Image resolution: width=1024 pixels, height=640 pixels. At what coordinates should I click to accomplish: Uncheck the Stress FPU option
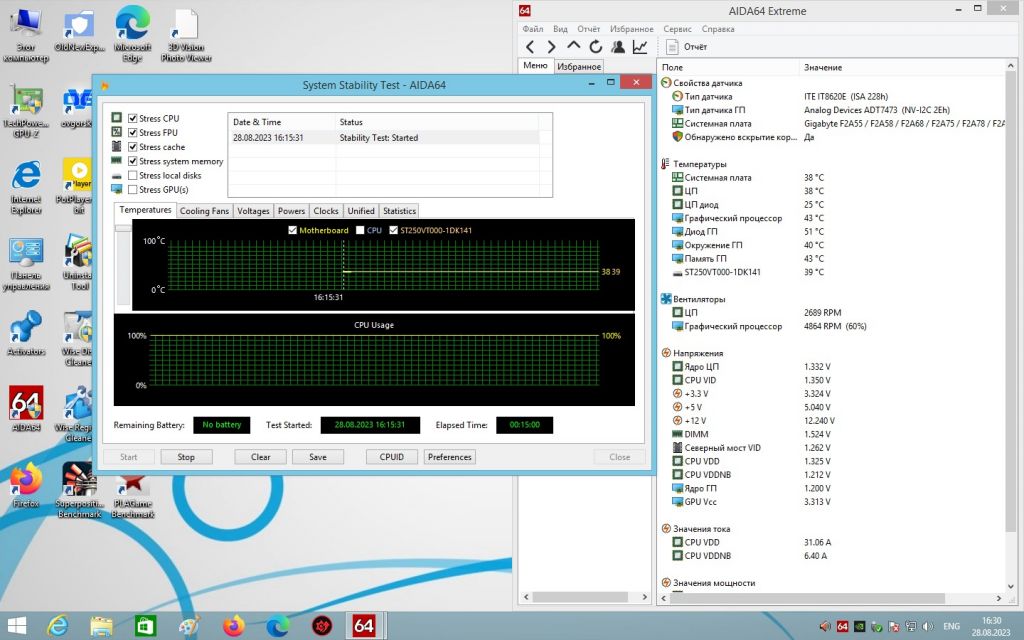coord(133,133)
